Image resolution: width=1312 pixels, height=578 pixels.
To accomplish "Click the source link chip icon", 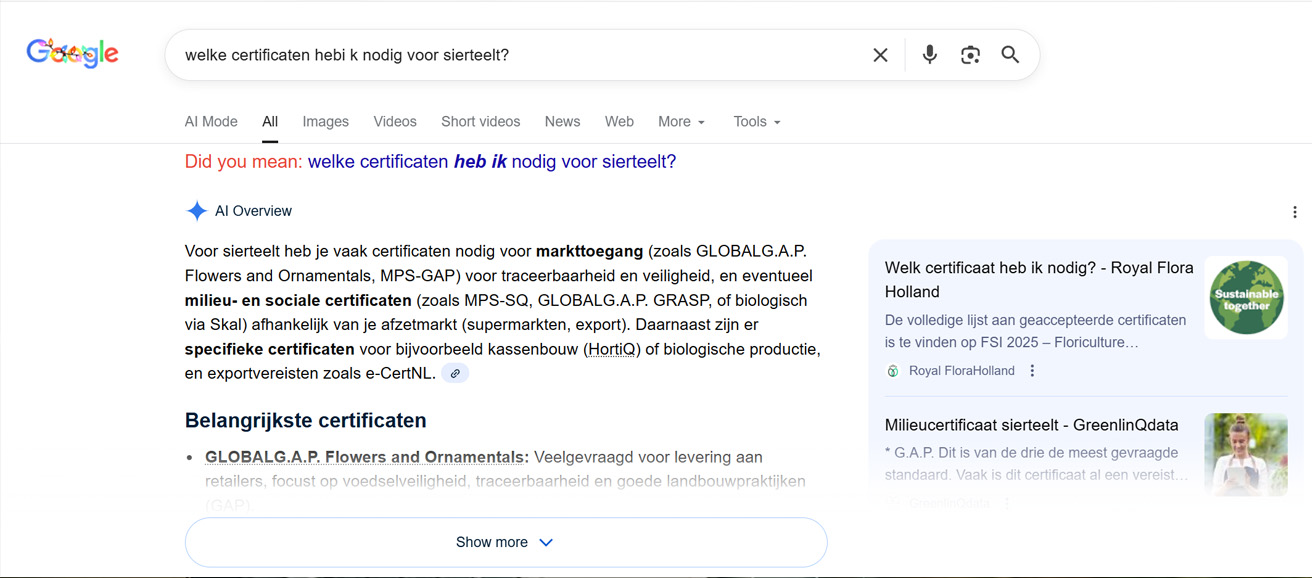I will (x=455, y=374).
